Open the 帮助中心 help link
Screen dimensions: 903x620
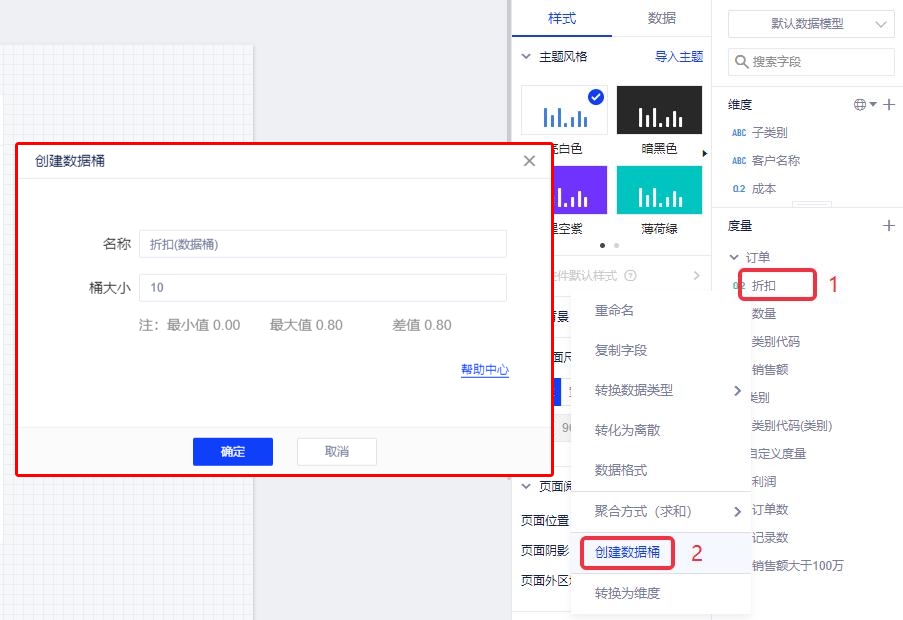pyautogui.click(x=484, y=368)
